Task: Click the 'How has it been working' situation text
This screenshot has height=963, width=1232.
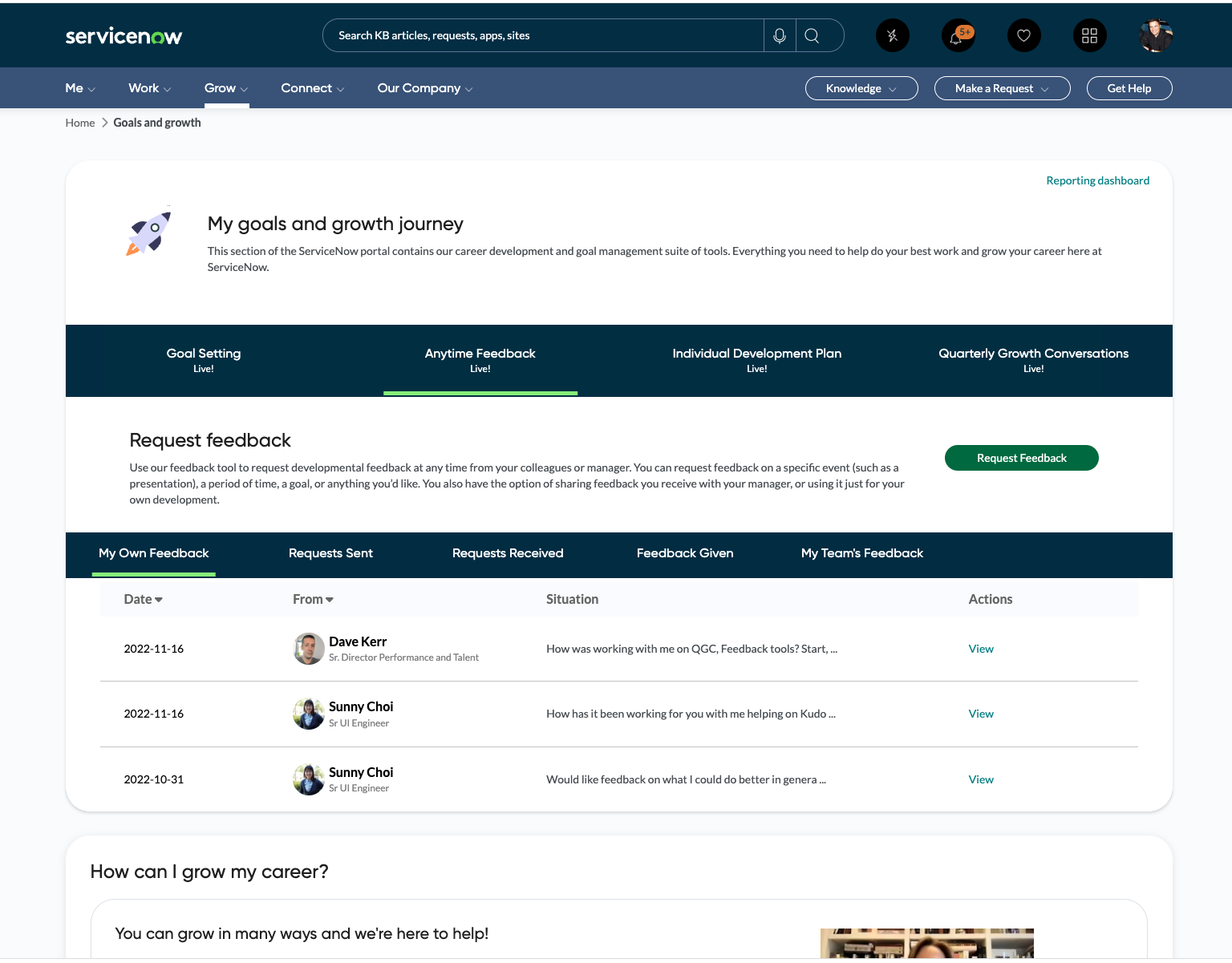Action: point(691,714)
